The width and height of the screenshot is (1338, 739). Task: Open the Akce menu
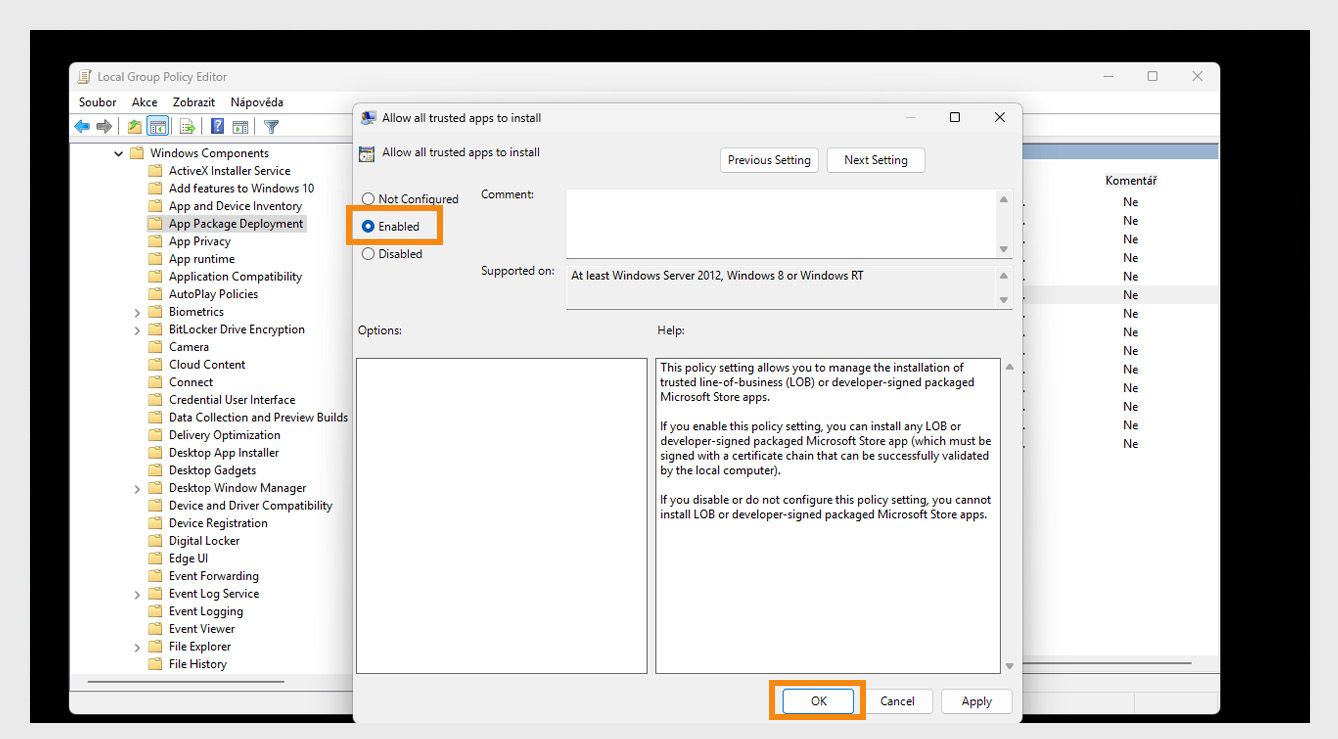click(145, 102)
